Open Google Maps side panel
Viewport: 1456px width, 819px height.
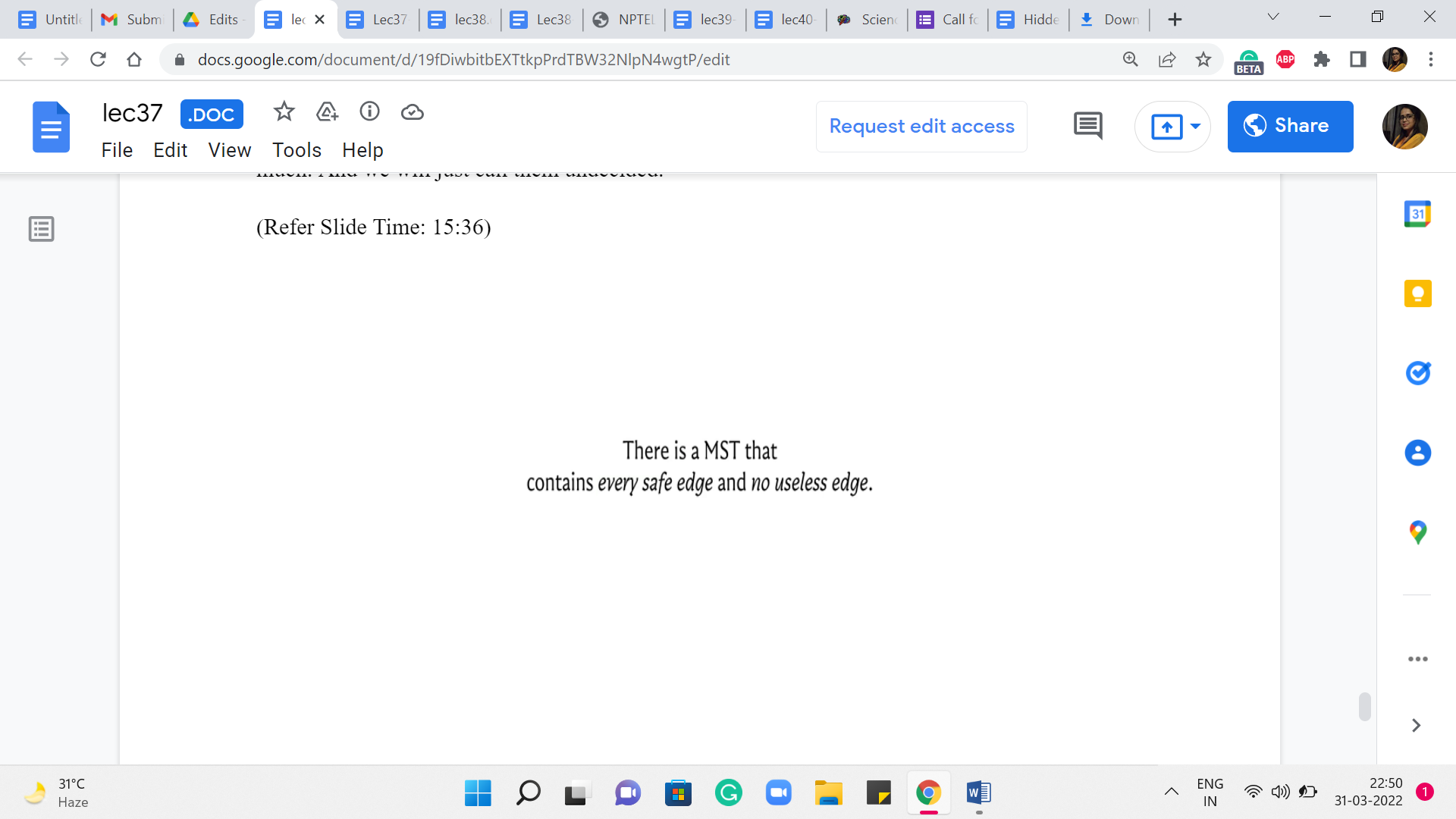[1417, 532]
